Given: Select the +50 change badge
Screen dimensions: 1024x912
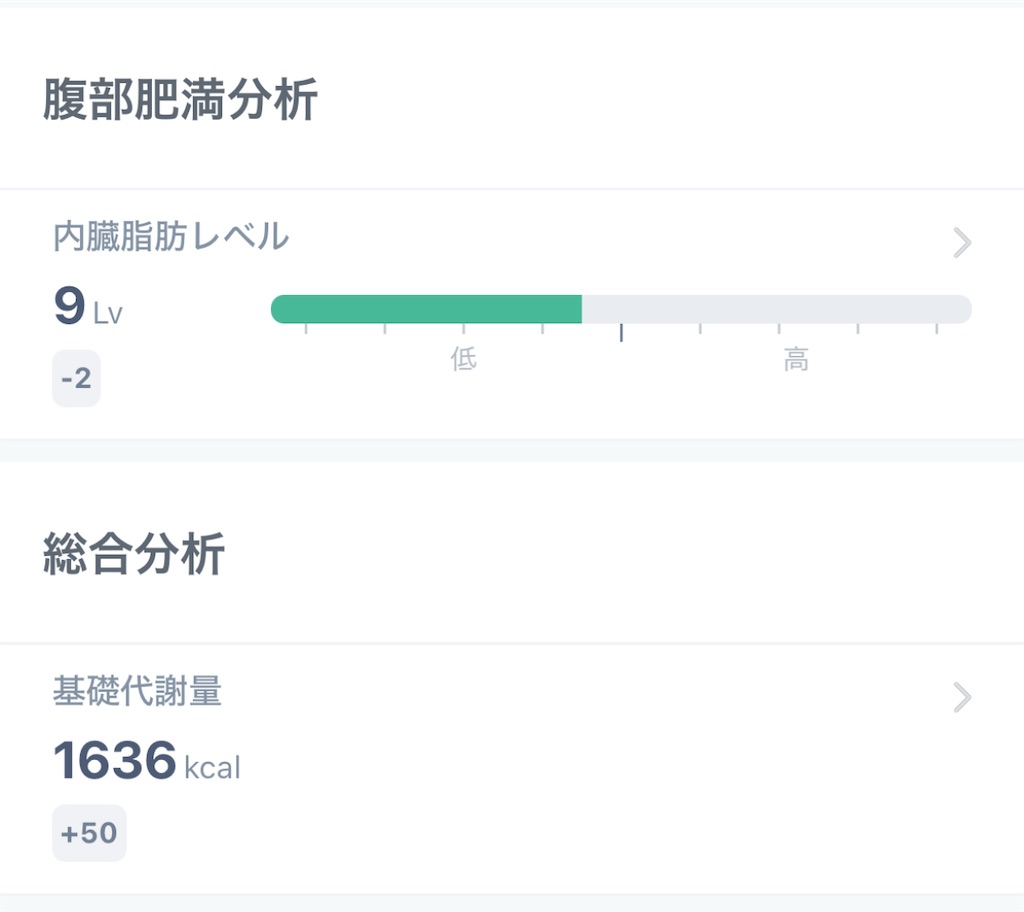Looking at the screenshot, I should coord(89,833).
